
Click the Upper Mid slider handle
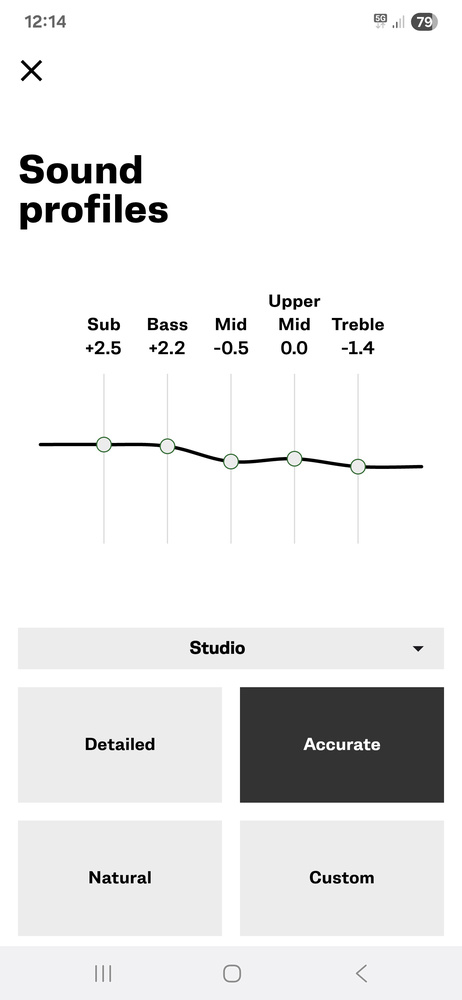(x=294, y=458)
